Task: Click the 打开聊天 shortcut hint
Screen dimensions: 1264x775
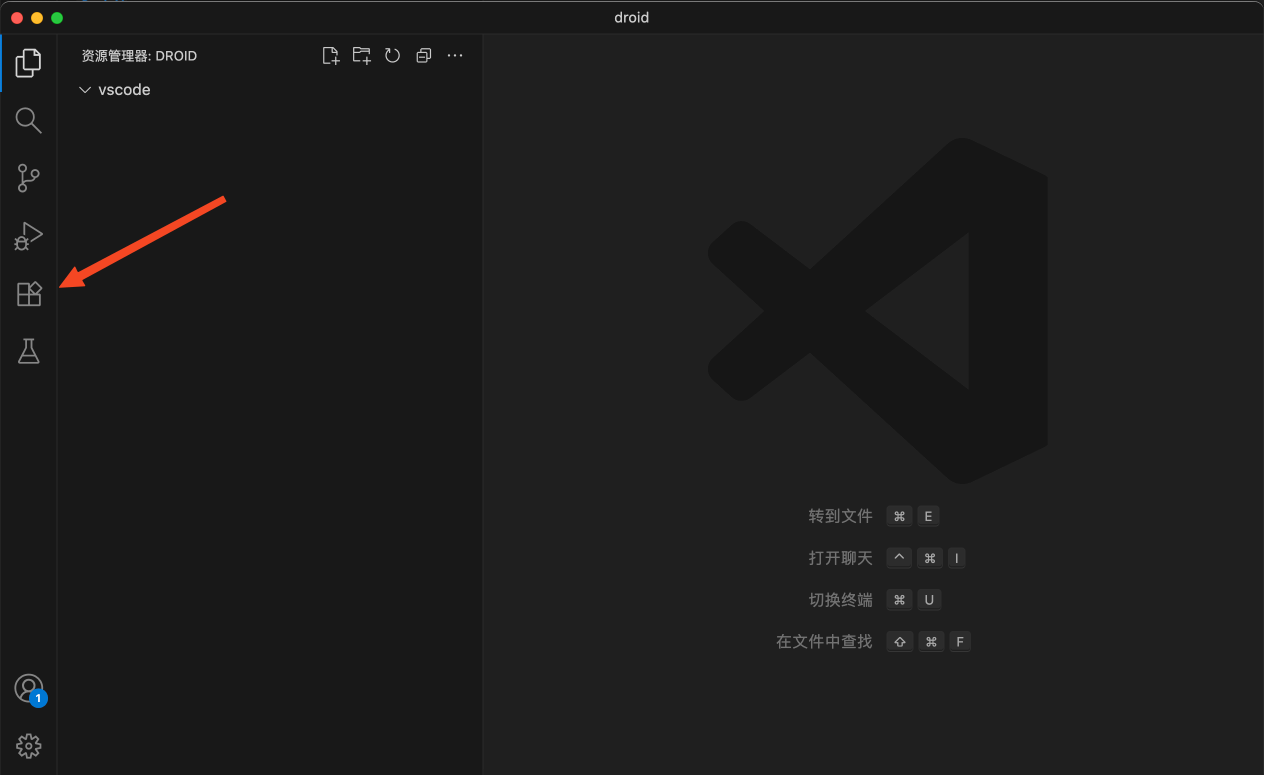Action: 840,558
